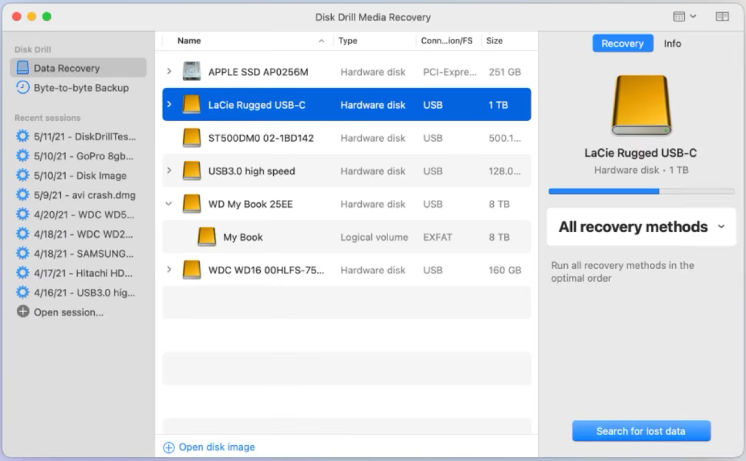Expand the WDC WD16 00HLFS-75 row
This screenshot has height=461, width=746.
click(x=169, y=269)
